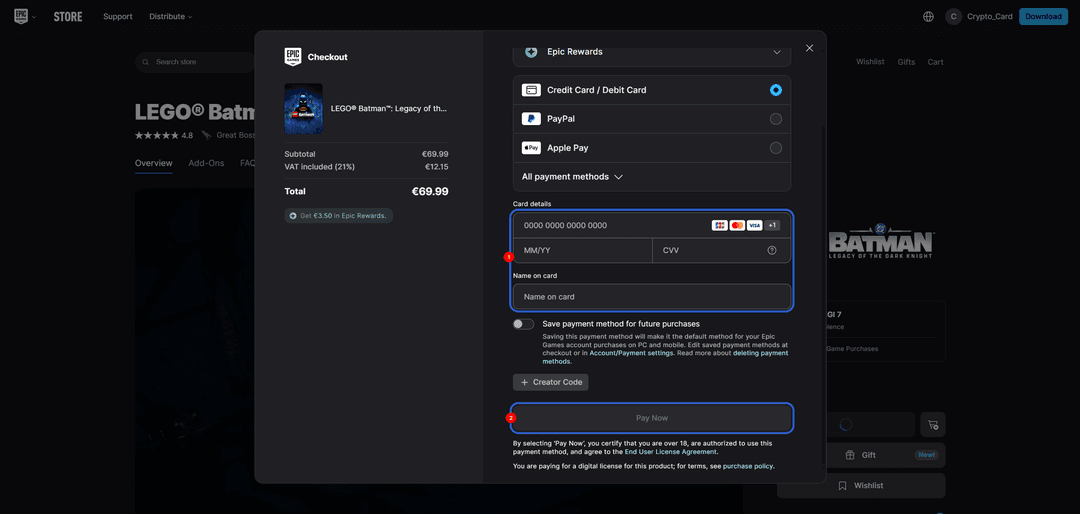Click the Epic Games logo in top bar
This screenshot has height=514, width=1080.
click(x=21, y=16)
